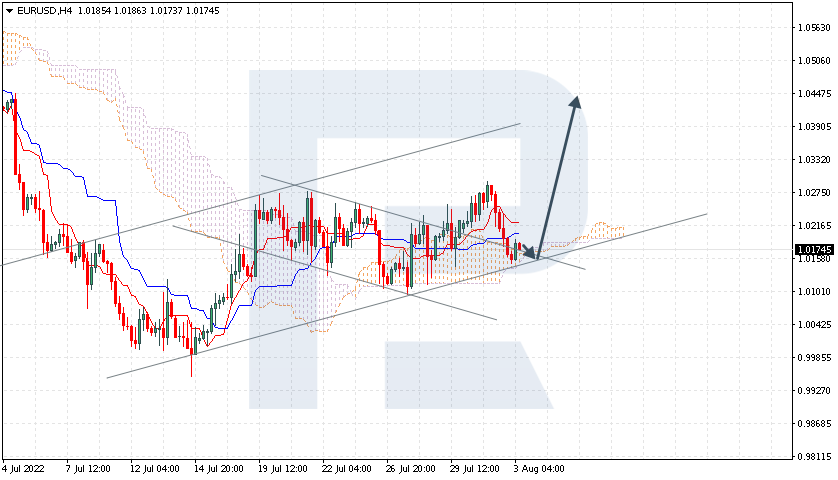Click the 3 Aug 04:00 time label

539,469
